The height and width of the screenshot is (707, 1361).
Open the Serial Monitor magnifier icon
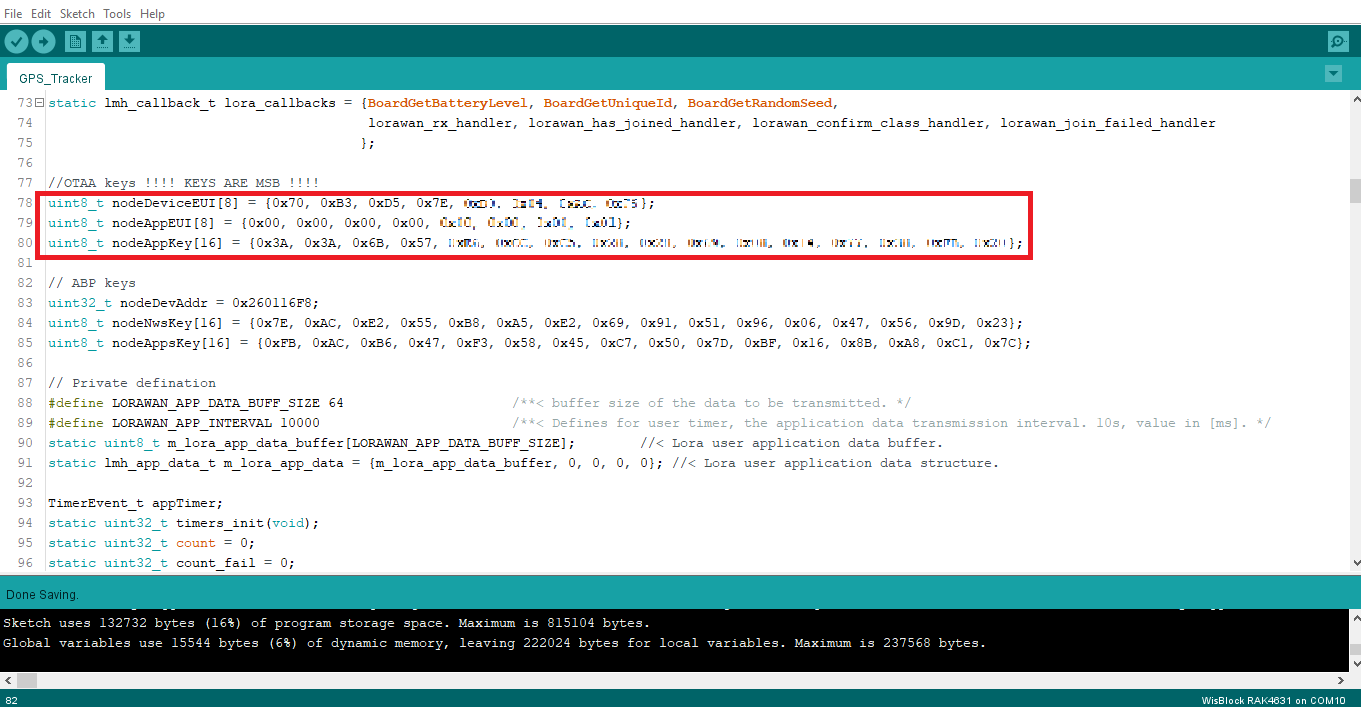coord(1337,41)
